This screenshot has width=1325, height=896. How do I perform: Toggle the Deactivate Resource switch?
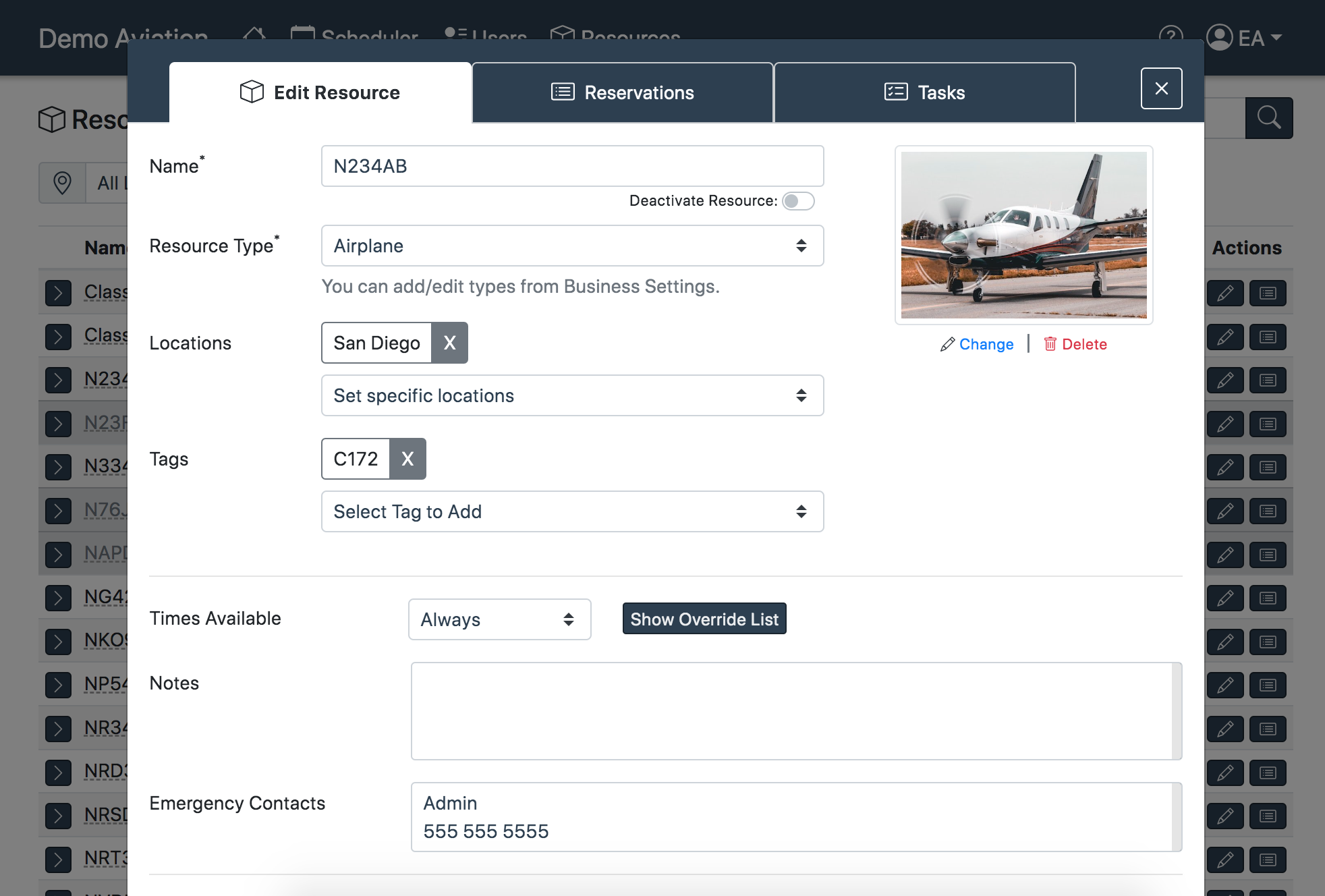798,201
